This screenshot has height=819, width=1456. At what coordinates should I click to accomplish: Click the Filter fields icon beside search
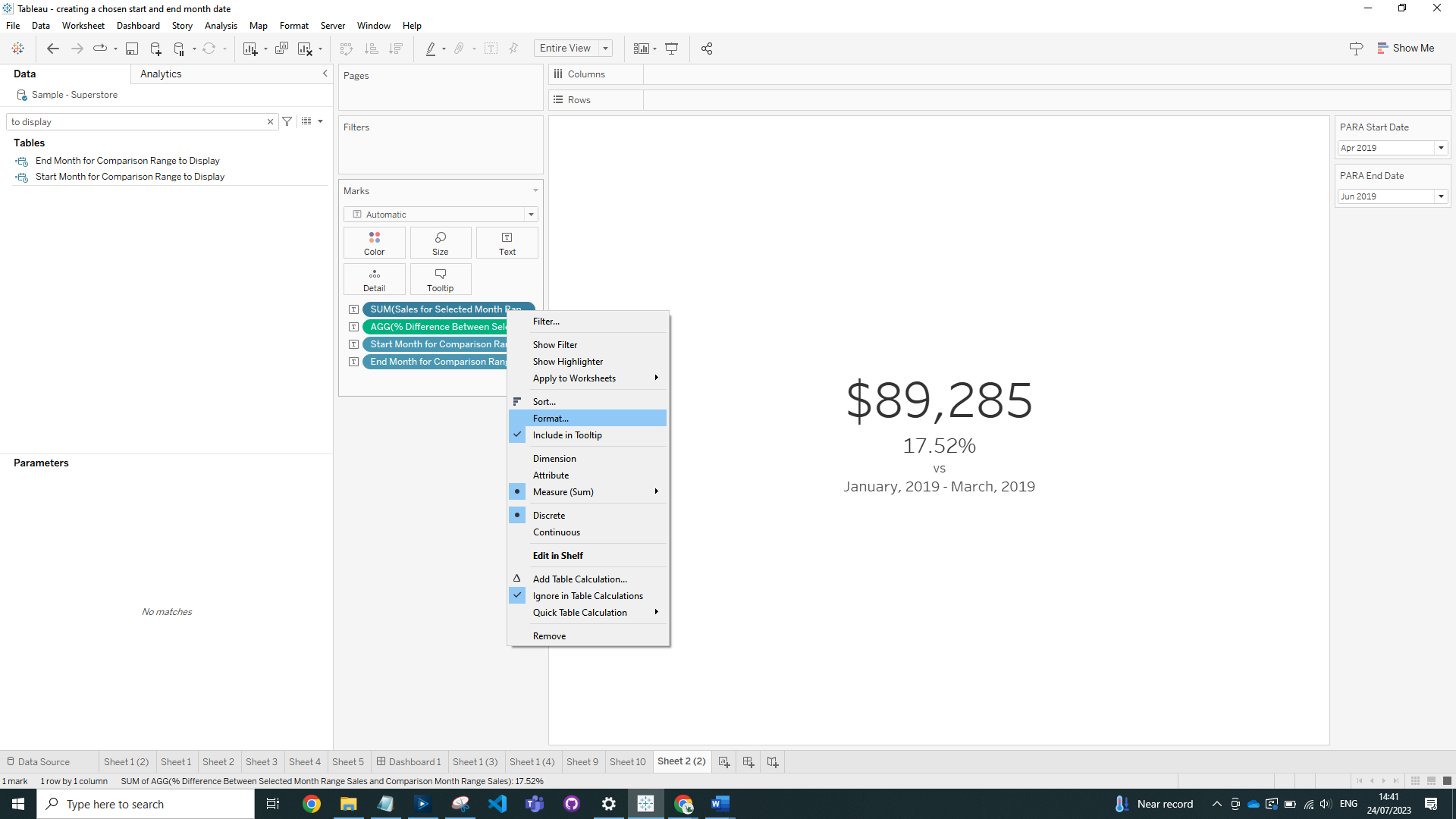click(x=287, y=121)
